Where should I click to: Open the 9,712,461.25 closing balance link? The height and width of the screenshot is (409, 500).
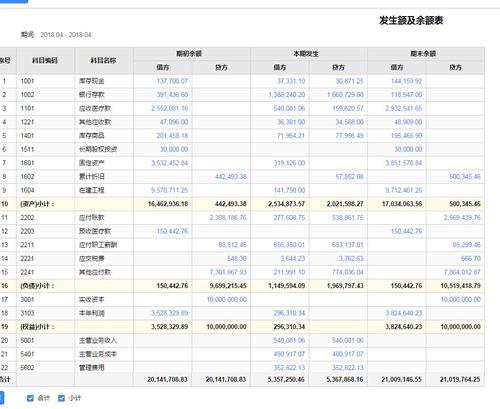point(404,190)
